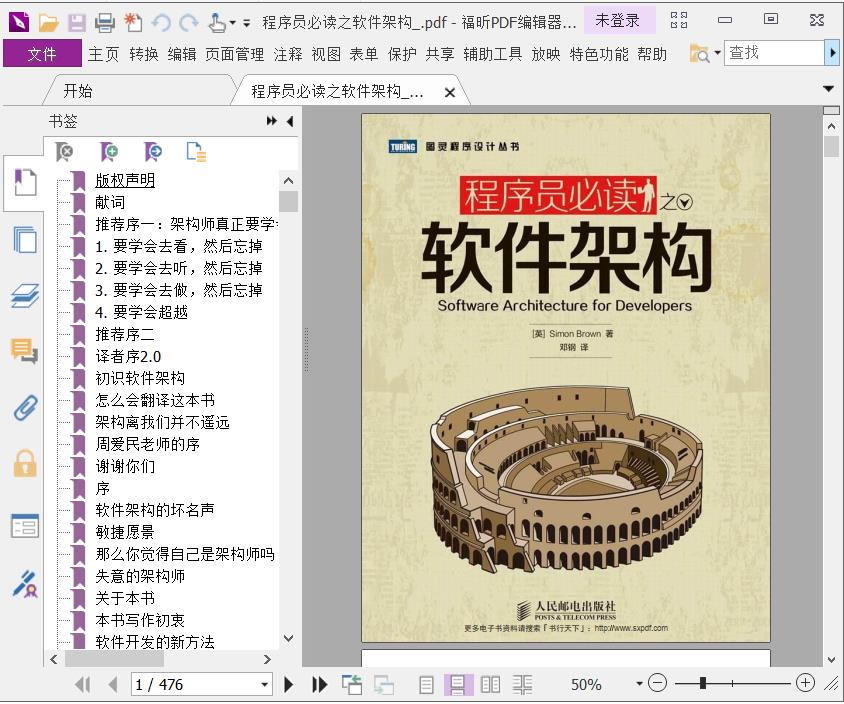Open the digital signatures pen panel icon
The image size is (844, 704).
(25, 584)
